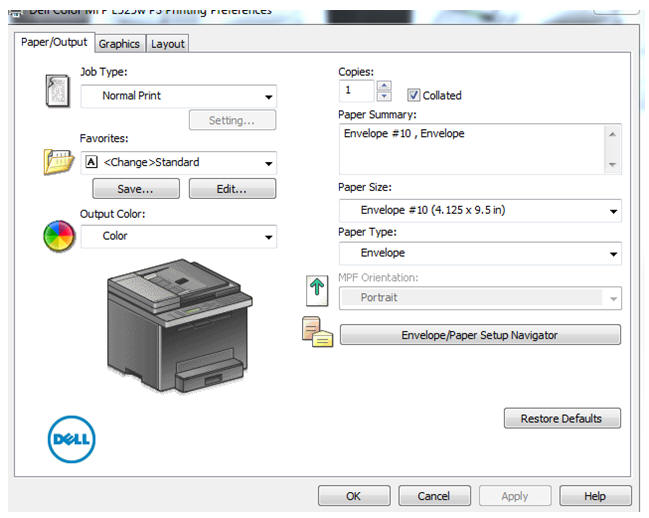This screenshot has height=518, width=649.
Task: Open the Paper Size dropdown
Action: pyautogui.click(x=480, y=211)
